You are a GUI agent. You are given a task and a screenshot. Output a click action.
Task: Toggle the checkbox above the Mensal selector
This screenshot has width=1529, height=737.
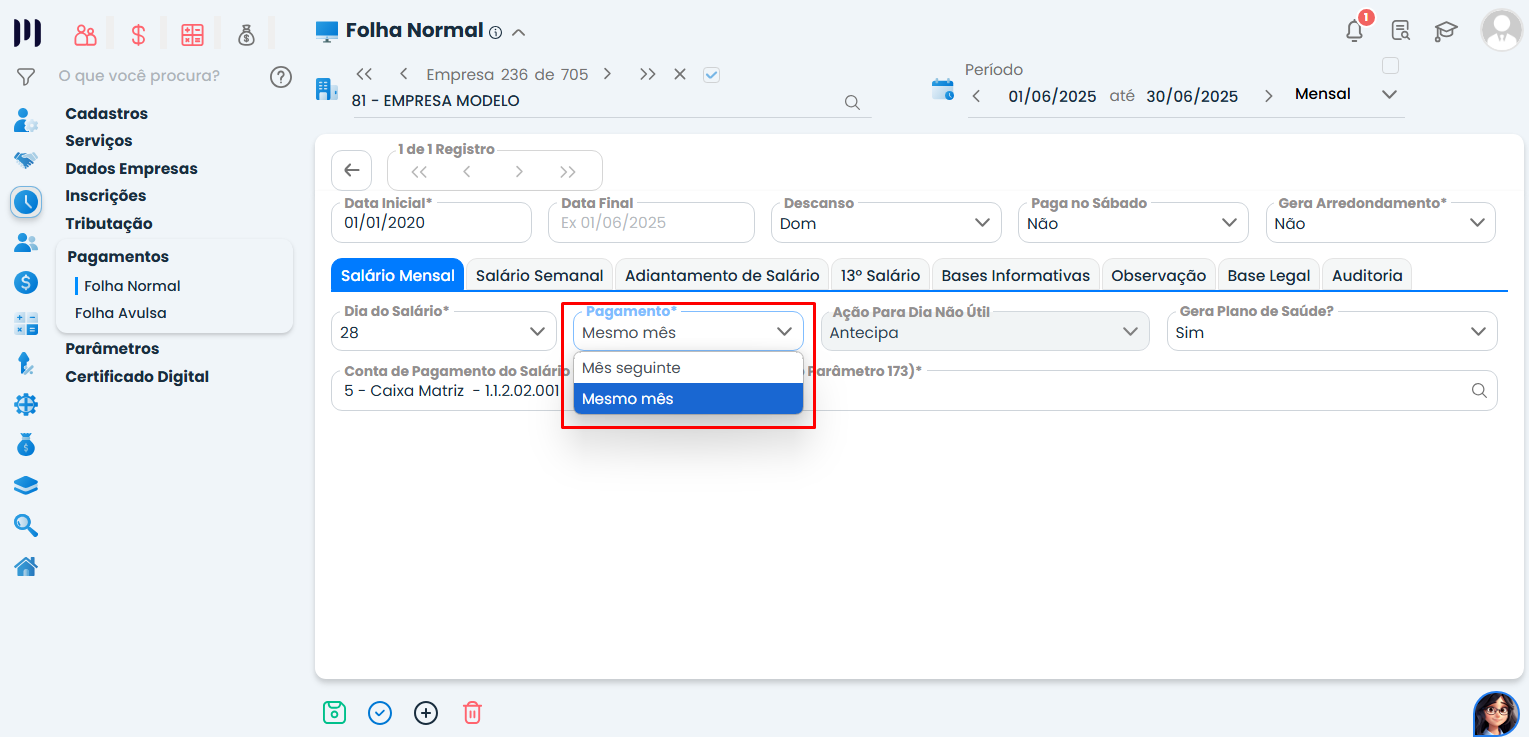coord(1389,66)
